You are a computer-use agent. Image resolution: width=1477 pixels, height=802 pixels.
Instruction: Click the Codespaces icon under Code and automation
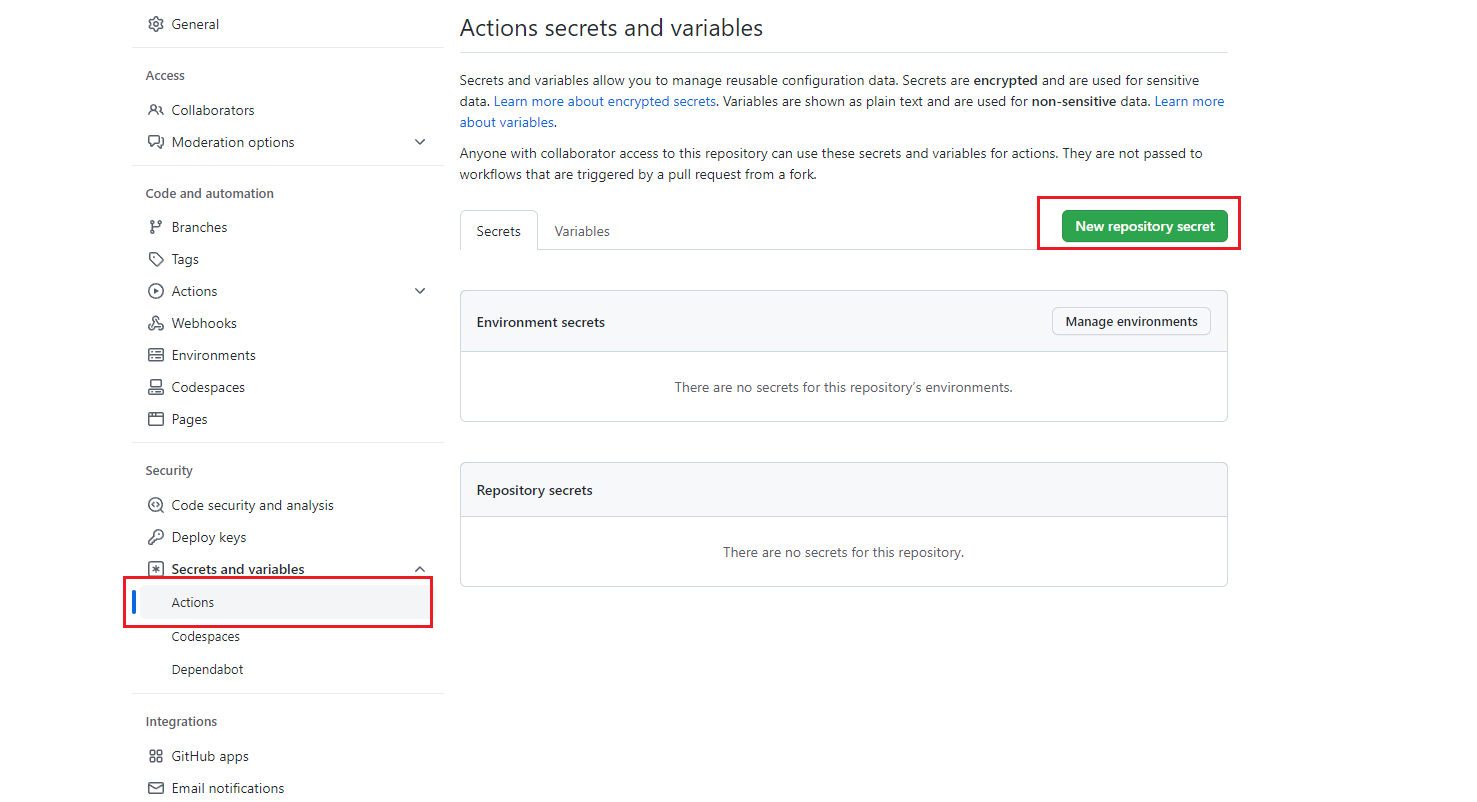pos(156,387)
